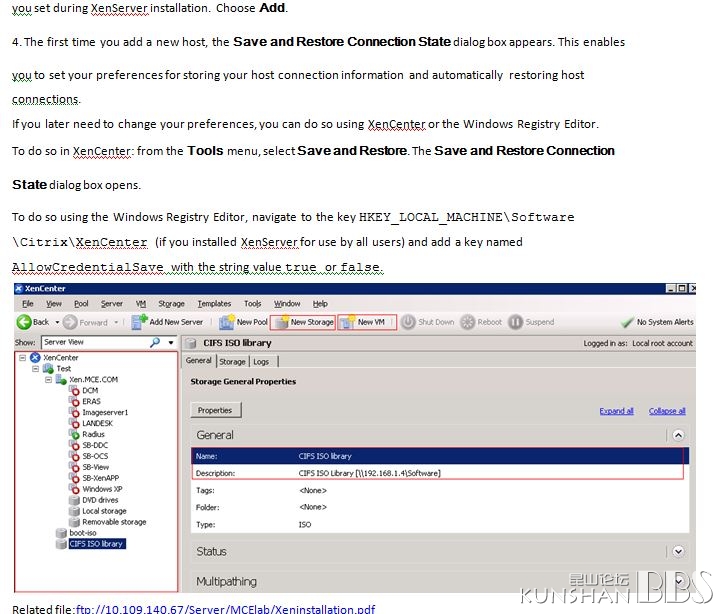Open the Help menu

pos(320,304)
